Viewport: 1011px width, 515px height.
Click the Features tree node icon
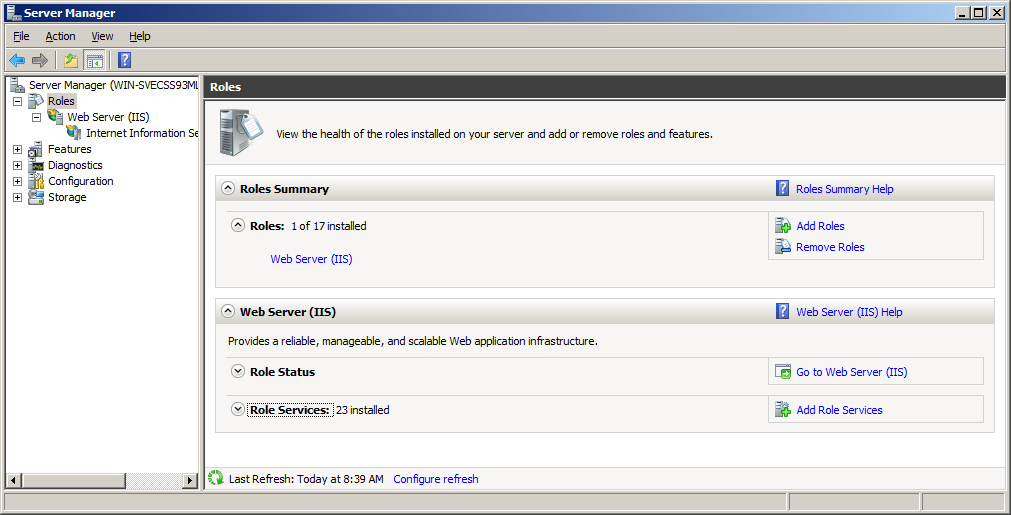pos(37,149)
